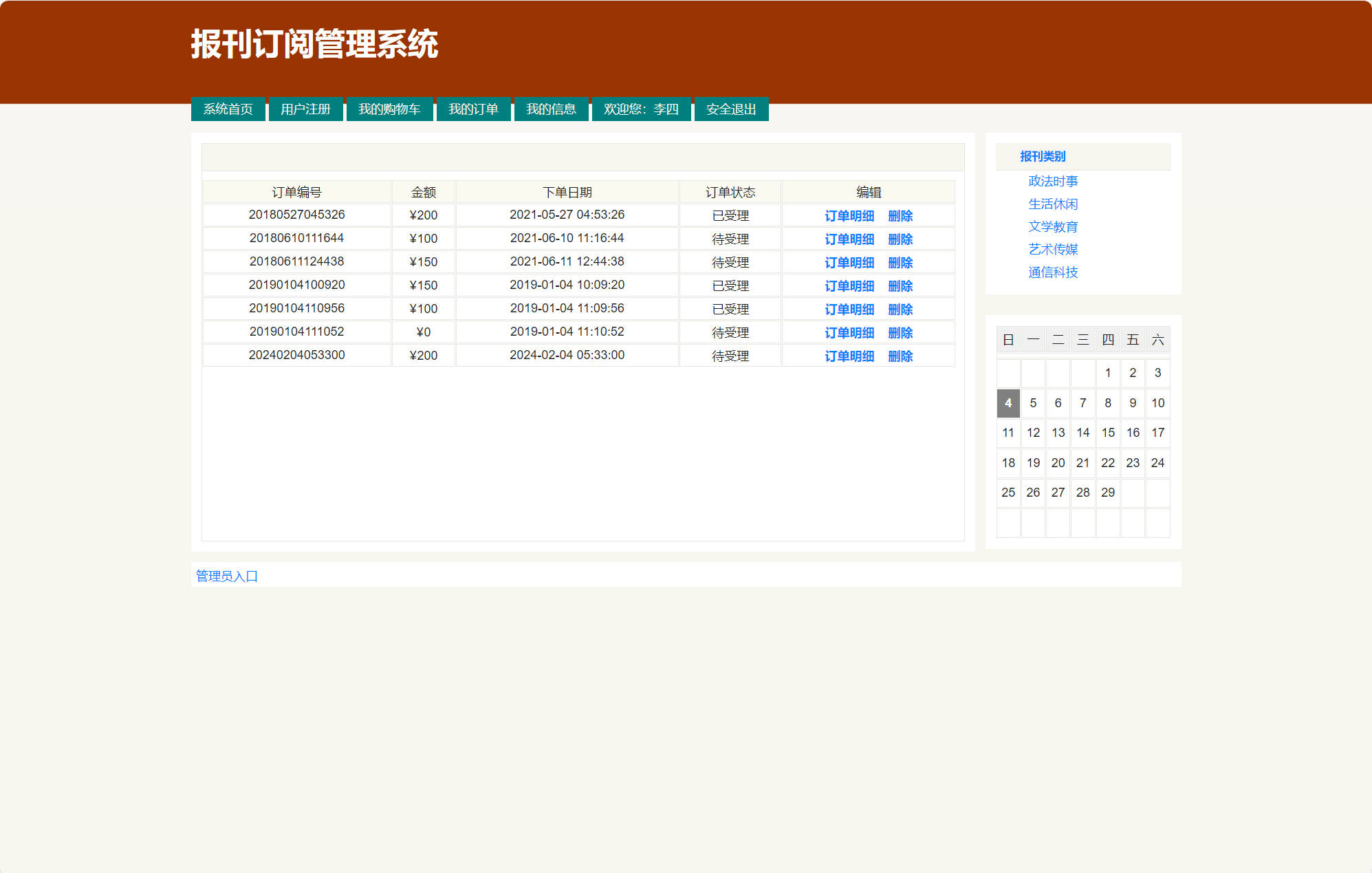The height and width of the screenshot is (873, 1372).
Task: Click 安全退出 to log out
Action: coord(731,109)
